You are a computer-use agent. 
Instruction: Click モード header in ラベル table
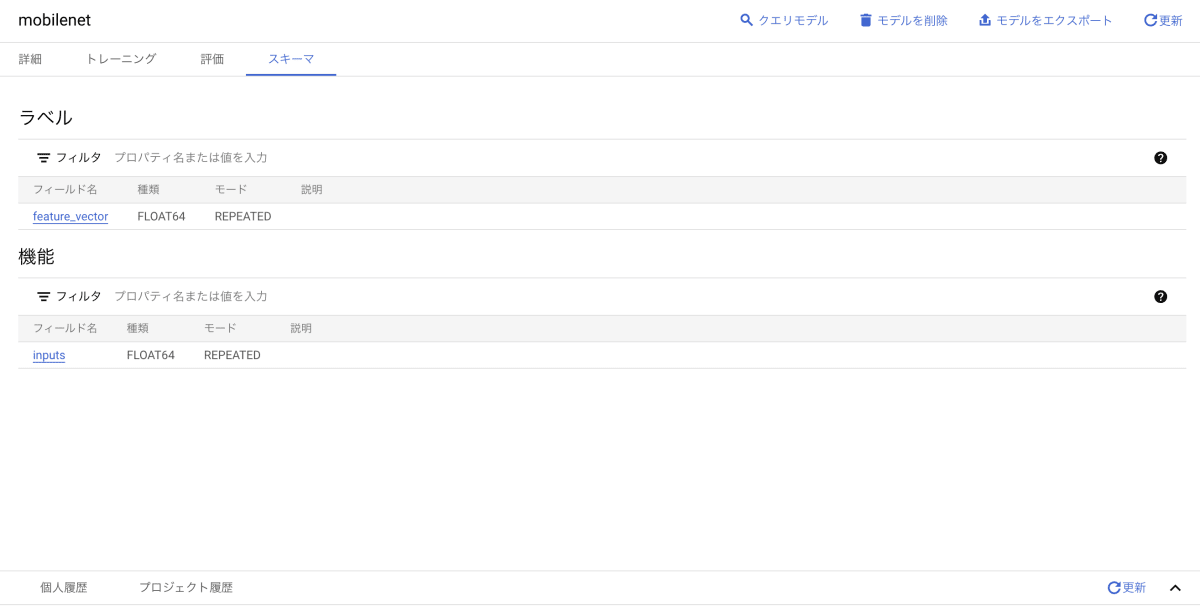tap(231, 190)
